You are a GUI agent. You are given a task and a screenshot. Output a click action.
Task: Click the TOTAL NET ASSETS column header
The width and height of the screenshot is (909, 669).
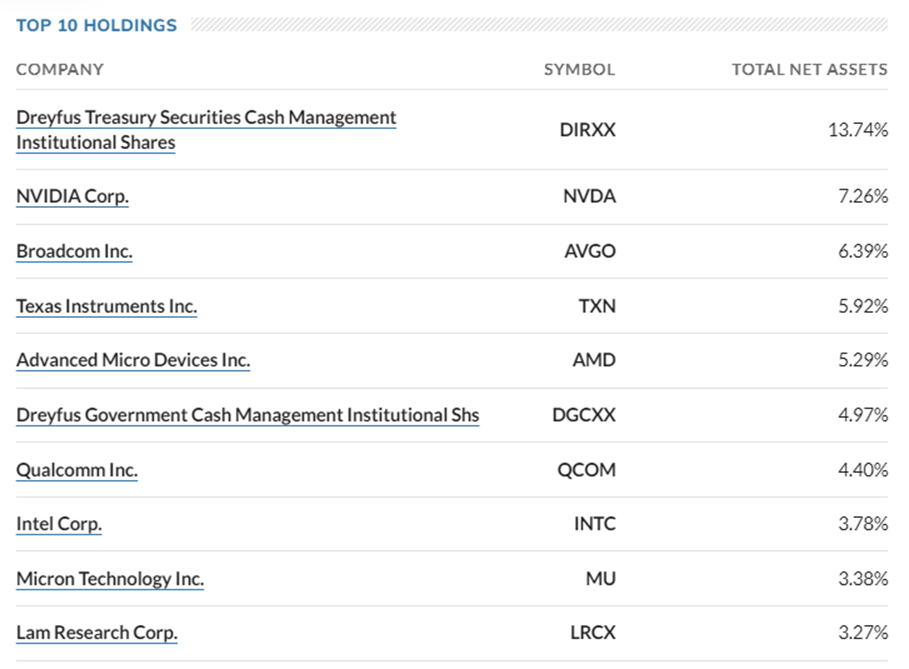pos(809,69)
